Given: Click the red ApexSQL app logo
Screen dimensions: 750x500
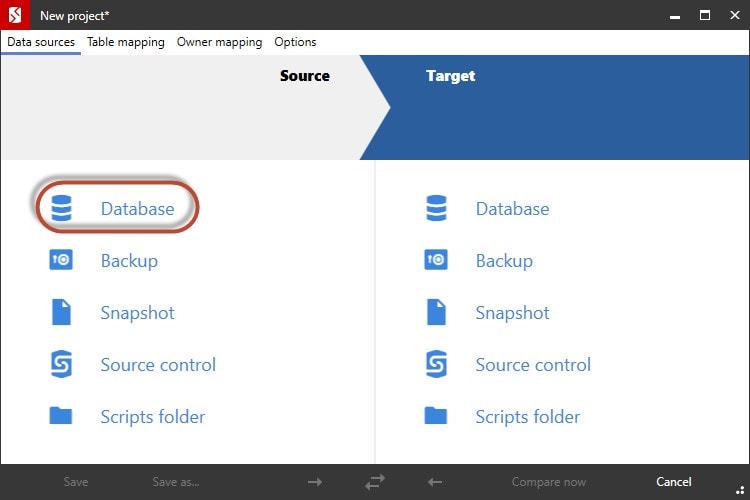Looking at the screenshot, I should [15, 15].
